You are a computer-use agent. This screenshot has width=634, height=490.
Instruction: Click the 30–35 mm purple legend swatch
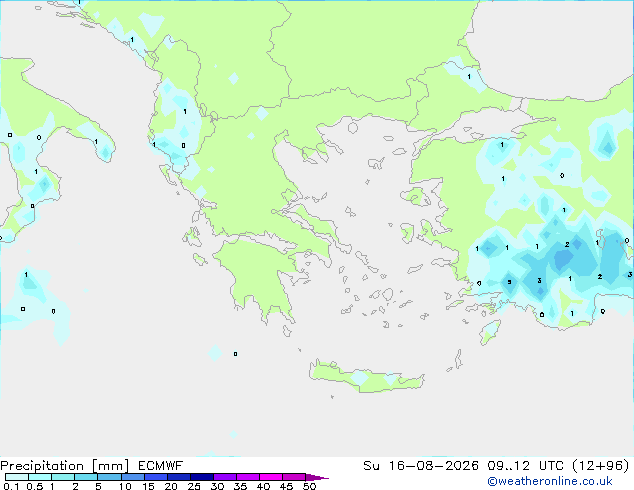(224, 477)
